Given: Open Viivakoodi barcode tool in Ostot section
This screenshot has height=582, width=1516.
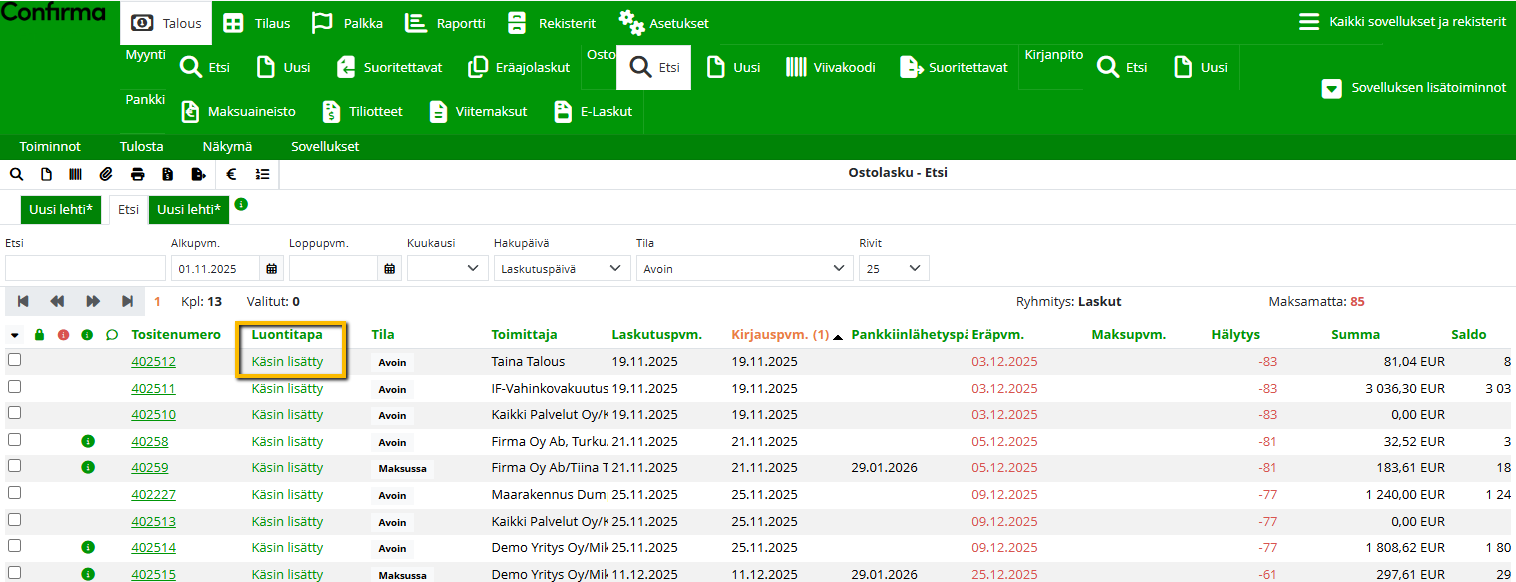Looking at the screenshot, I should 830,68.
